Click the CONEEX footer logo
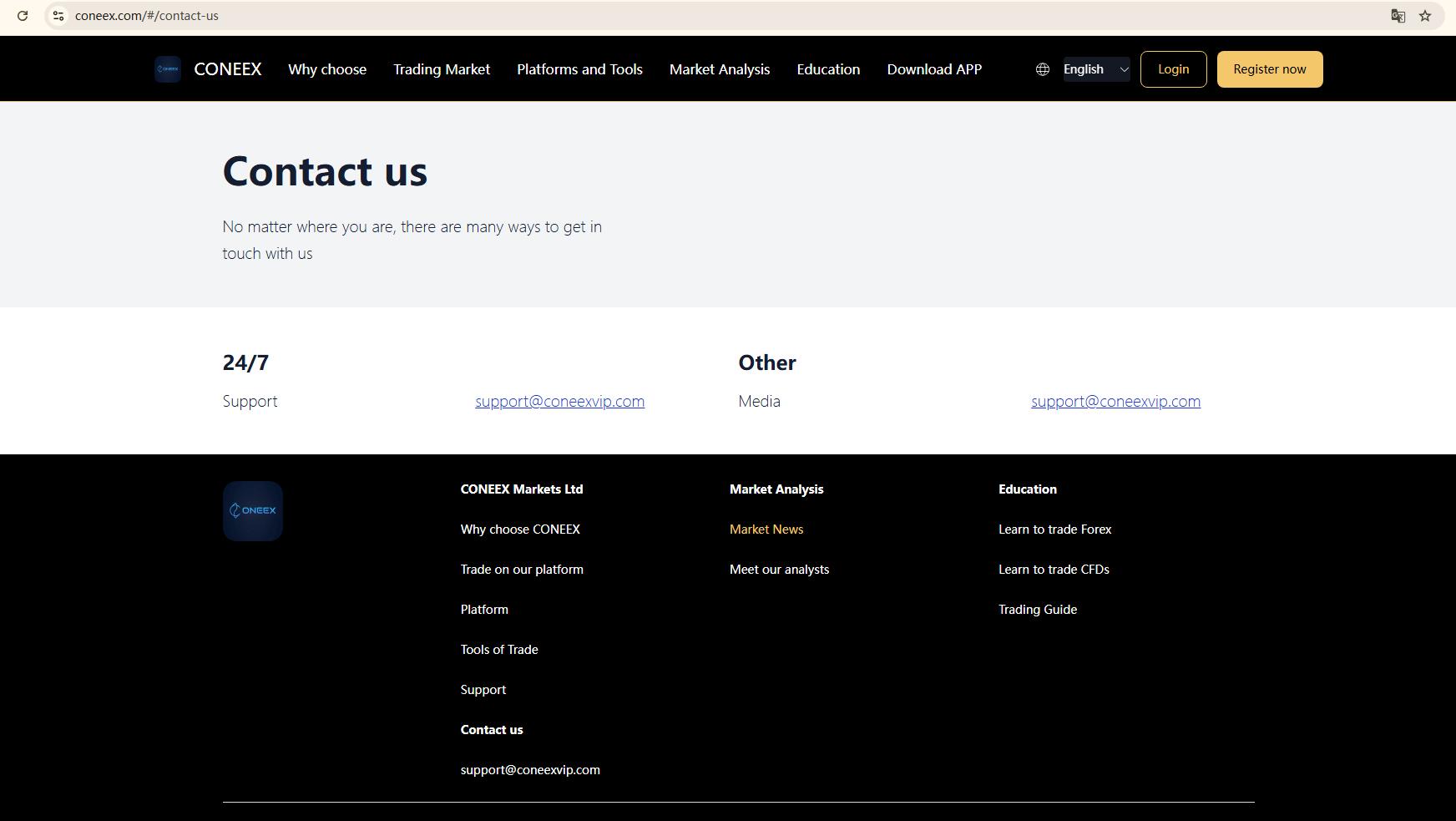 click(x=253, y=511)
